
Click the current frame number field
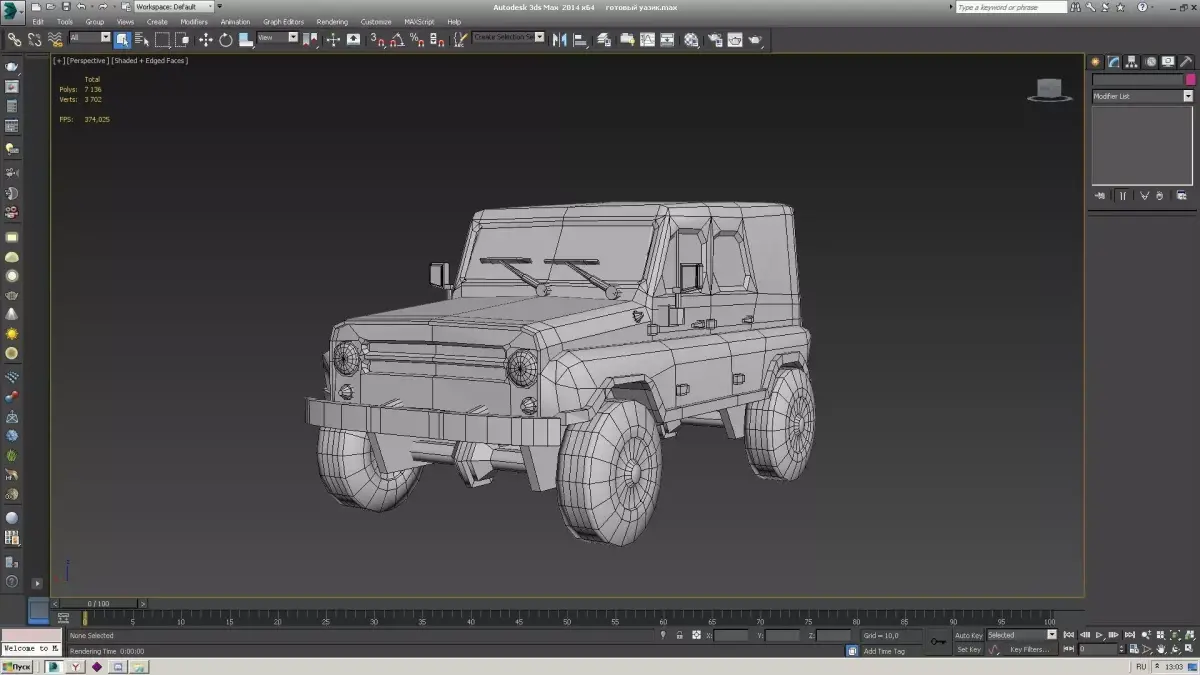[1098, 649]
